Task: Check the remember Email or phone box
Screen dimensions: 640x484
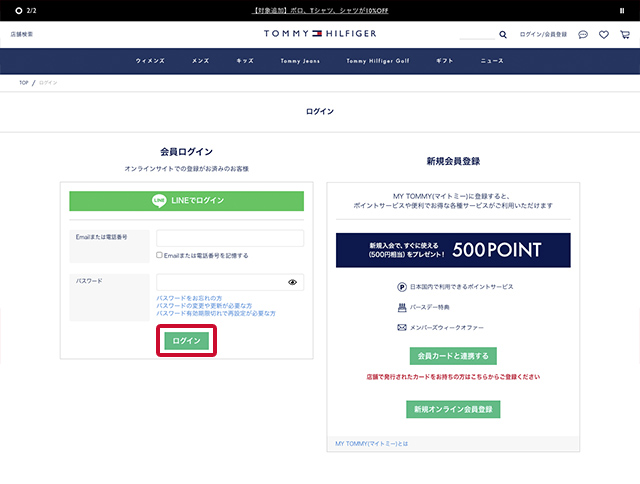Action: (x=160, y=255)
